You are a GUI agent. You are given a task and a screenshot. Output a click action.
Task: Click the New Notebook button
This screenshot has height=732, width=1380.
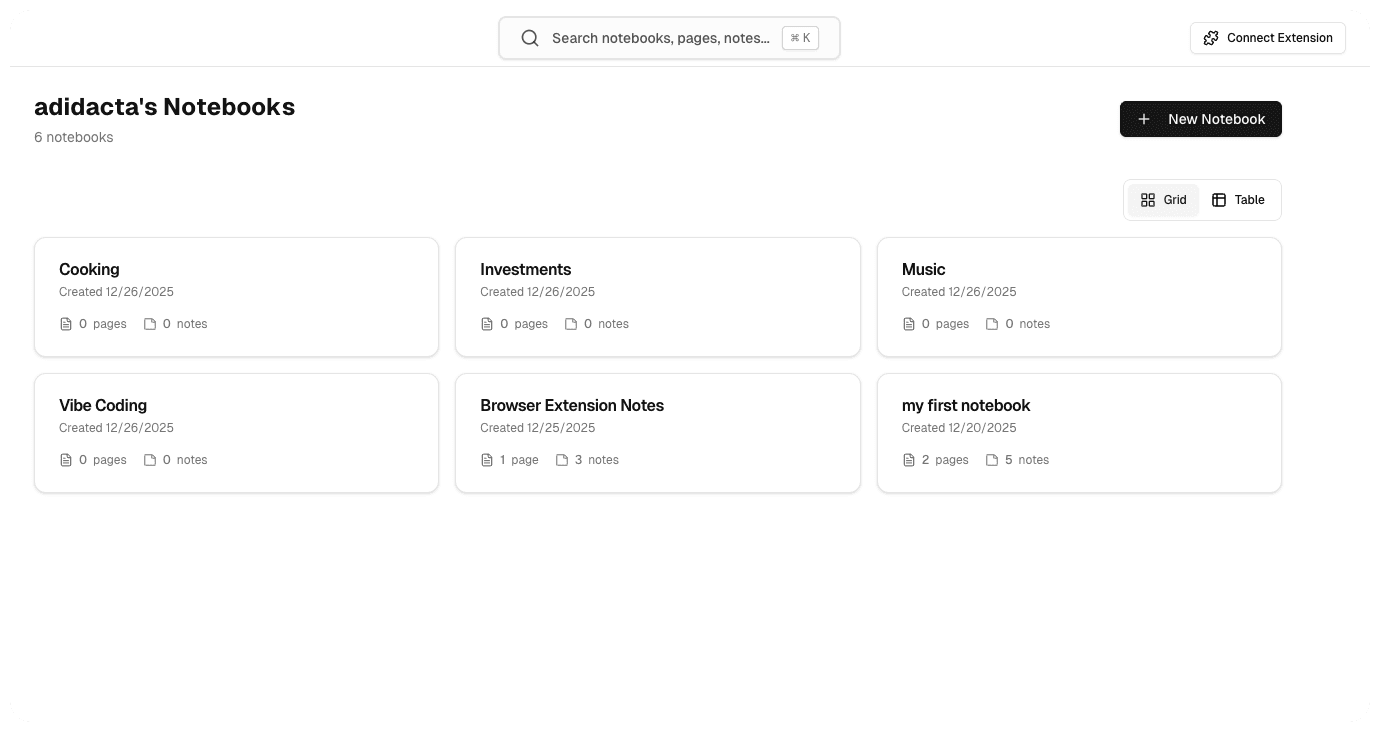tap(1201, 119)
